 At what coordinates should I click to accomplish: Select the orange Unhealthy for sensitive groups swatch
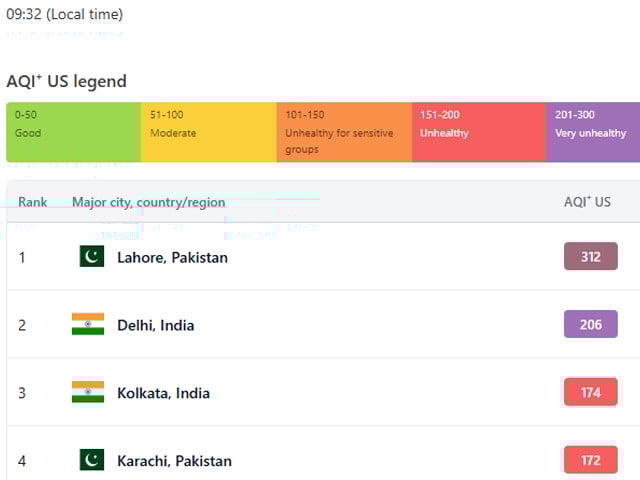[343, 132]
